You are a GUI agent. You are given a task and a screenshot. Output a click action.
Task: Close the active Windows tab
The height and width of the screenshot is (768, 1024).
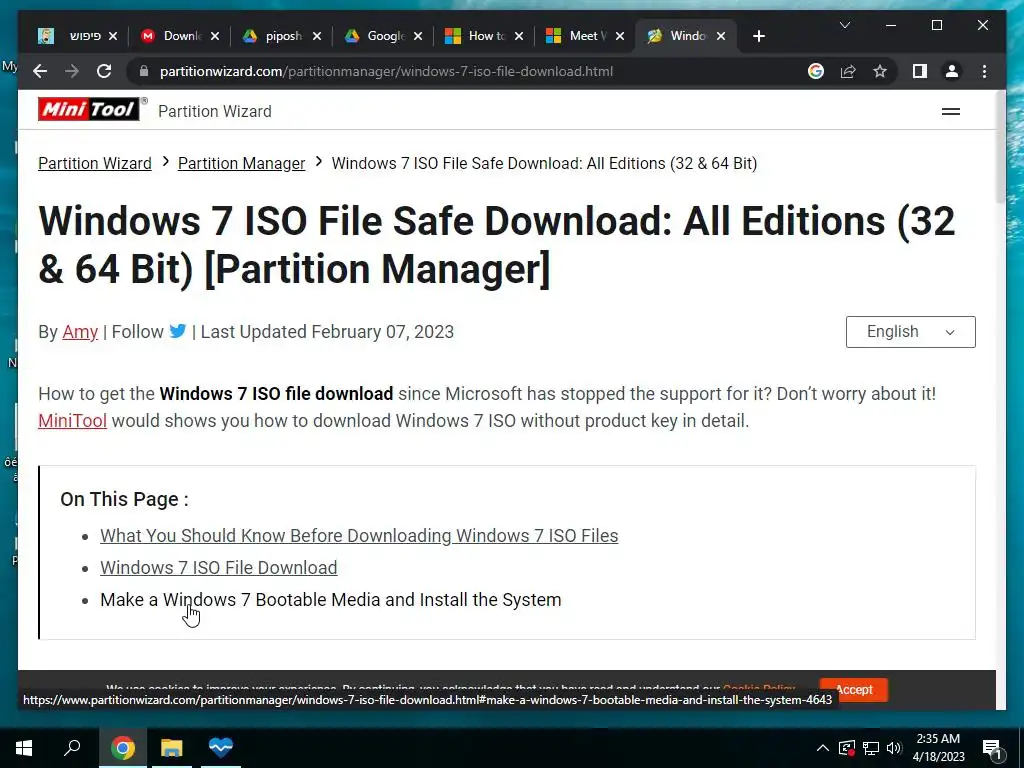pos(721,36)
